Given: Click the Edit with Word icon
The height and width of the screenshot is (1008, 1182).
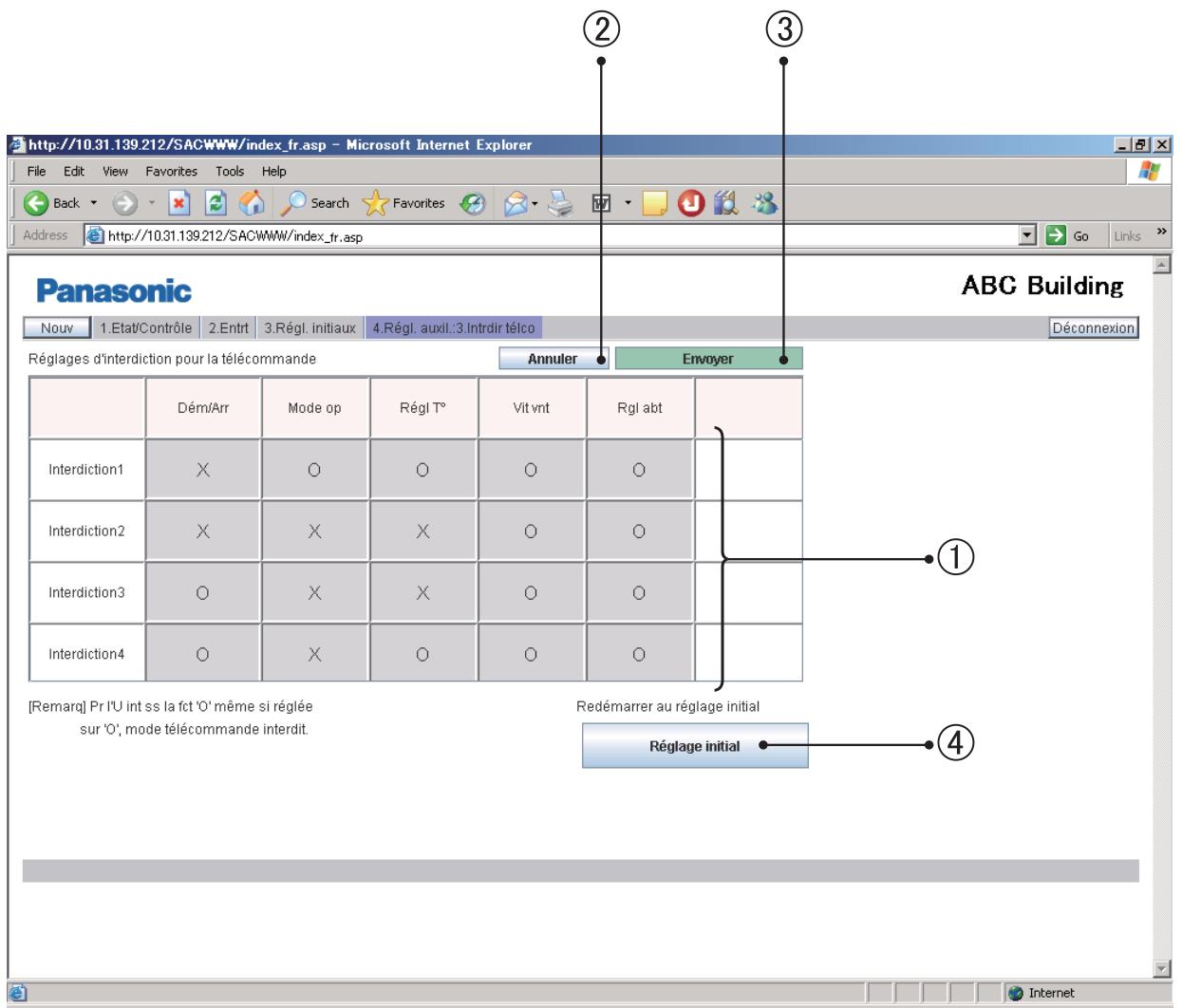Looking at the screenshot, I should (600, 203).
